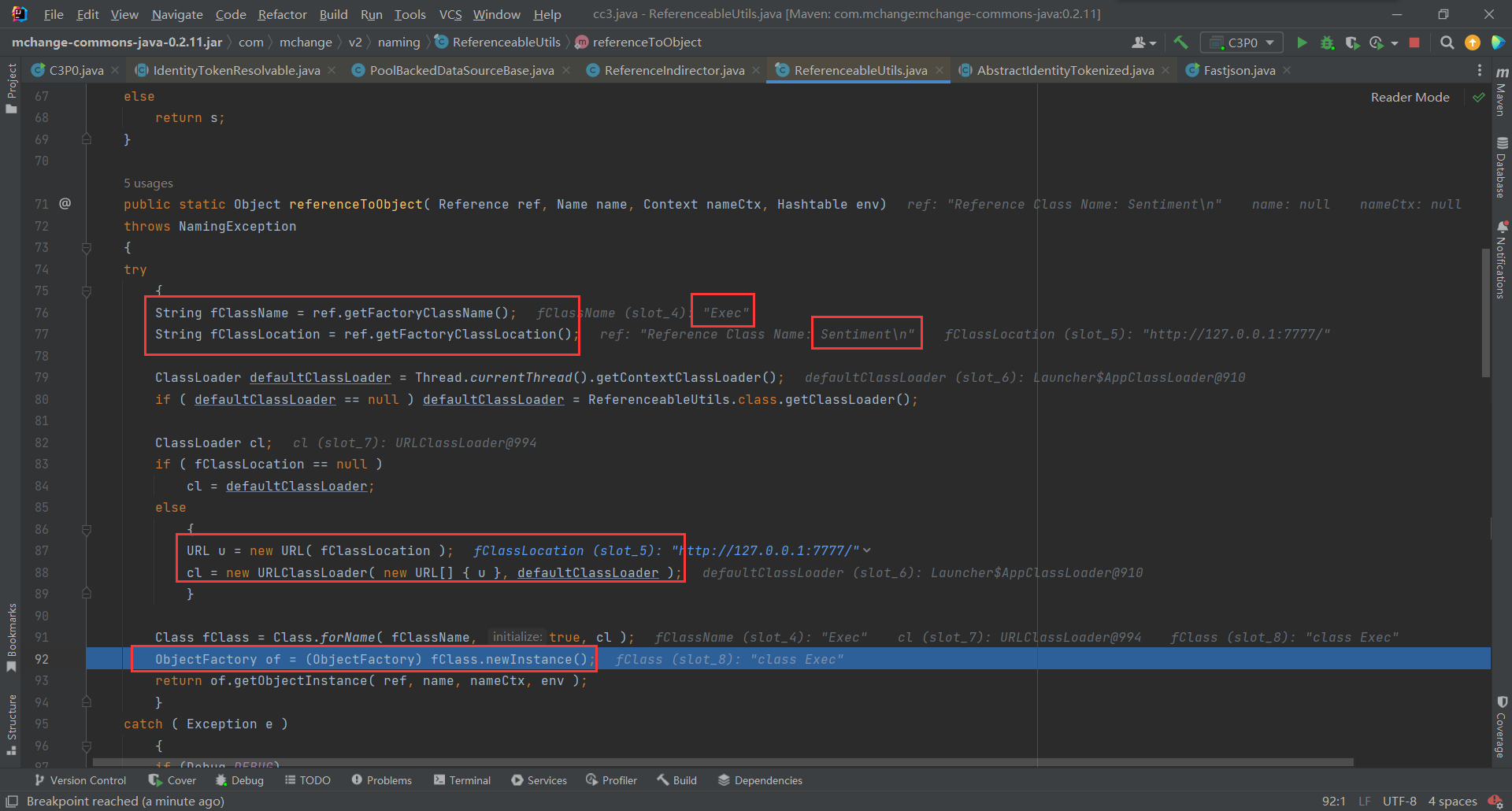This screenshot has height=811, width=1512.
Task: Open the Notifications tool window
Action: pyautogui.click(x=1501, y=260)
